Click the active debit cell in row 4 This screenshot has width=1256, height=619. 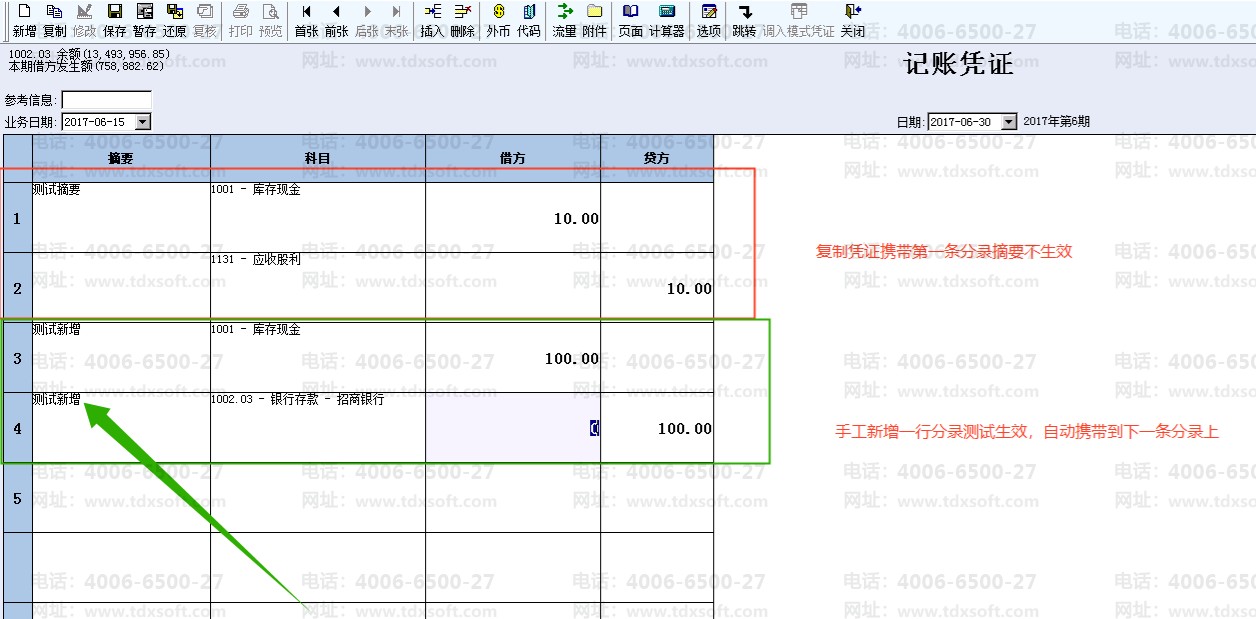coord(513,428)
